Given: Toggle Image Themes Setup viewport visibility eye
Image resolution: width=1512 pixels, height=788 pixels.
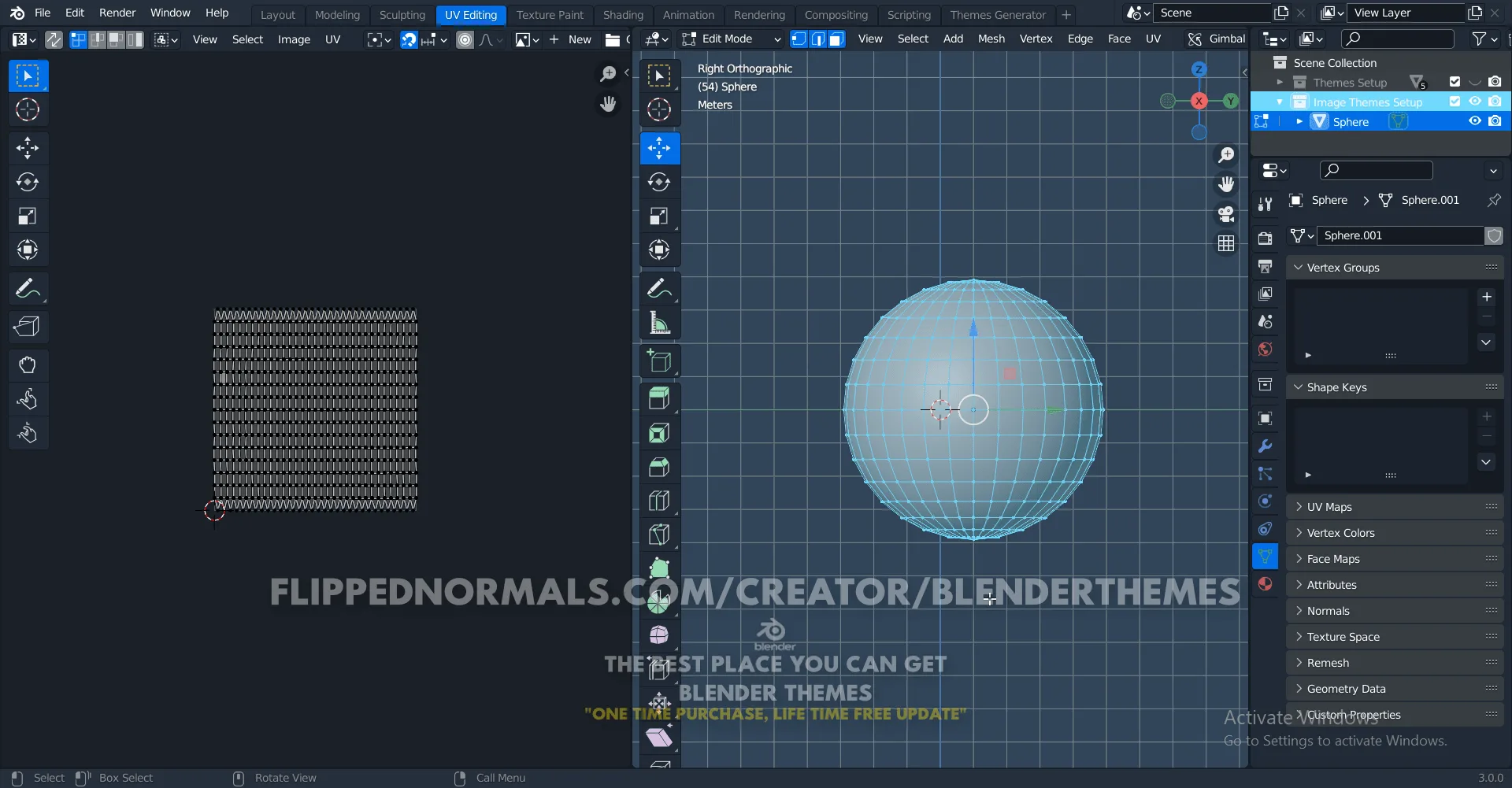Looking at the screenshot, I should pos(1475,102).
